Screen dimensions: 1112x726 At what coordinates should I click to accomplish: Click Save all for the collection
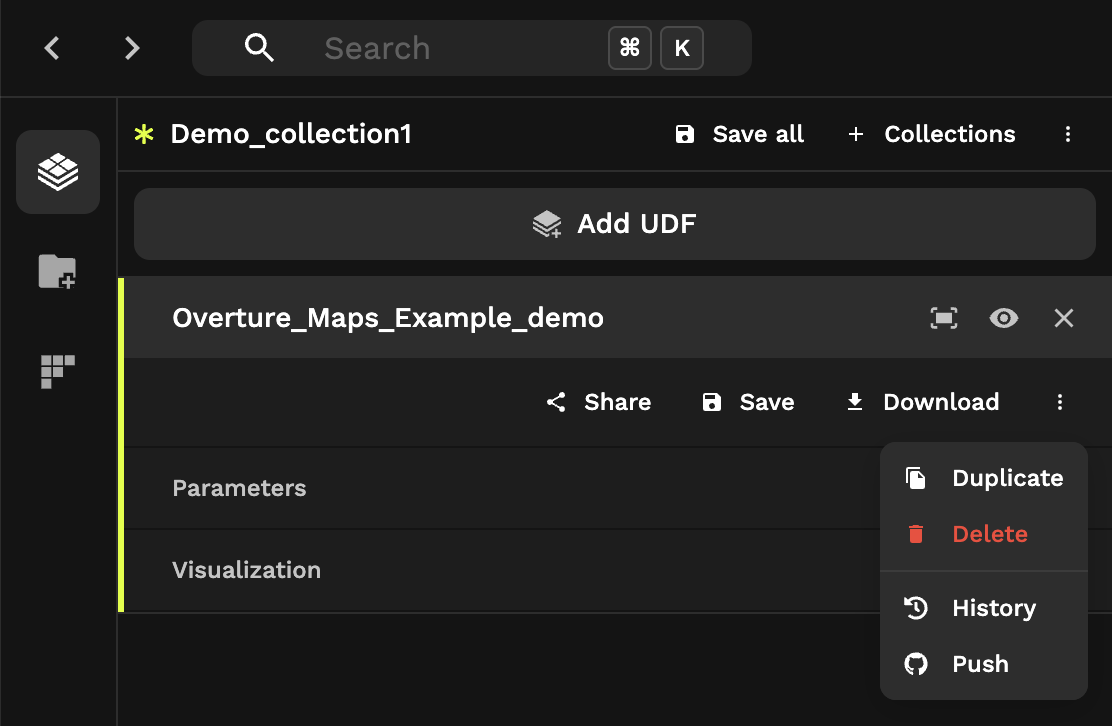tap(739, 134)
